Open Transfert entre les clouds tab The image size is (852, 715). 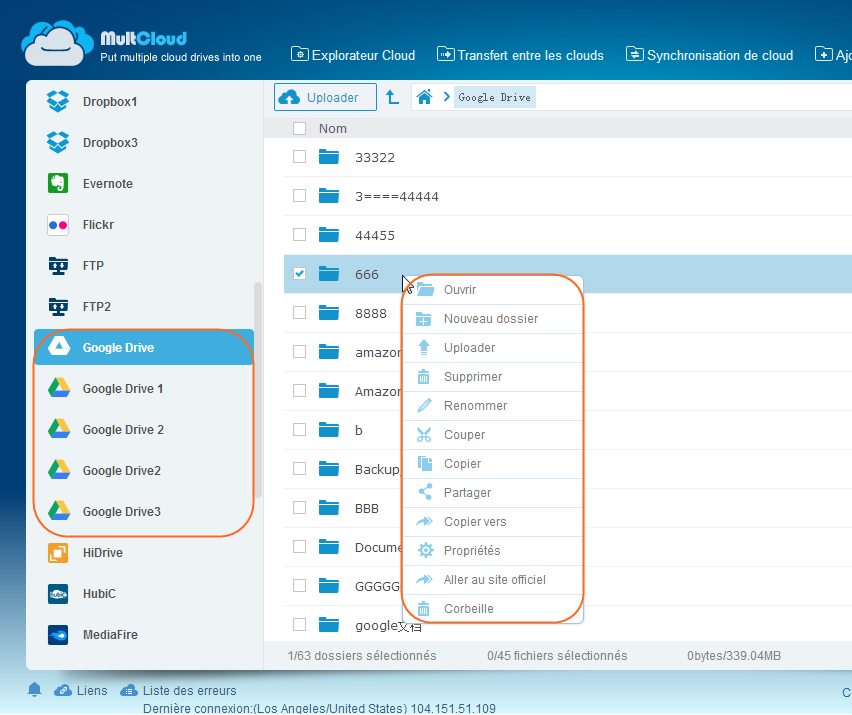click(x=521, y=55)
